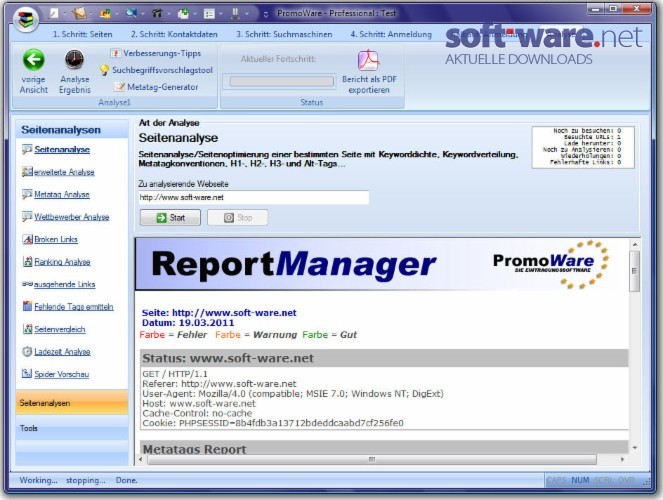This screenshot has width=663, height=500.
Task: Click the Stop button
Action: coord(237,218)
